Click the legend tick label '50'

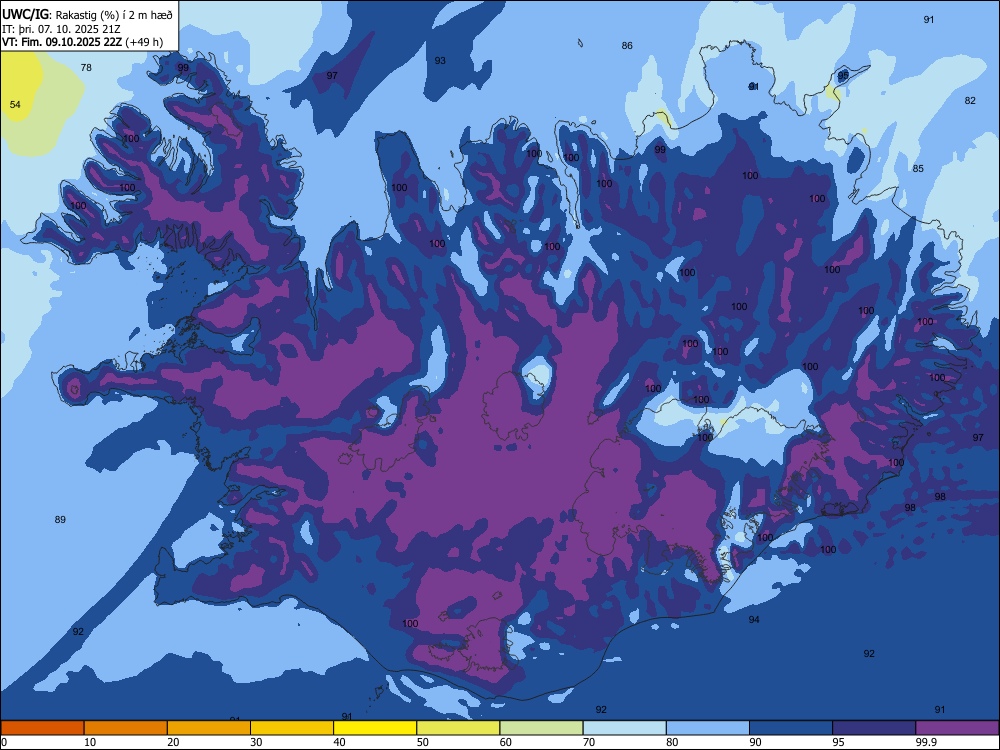coord(423,742)
